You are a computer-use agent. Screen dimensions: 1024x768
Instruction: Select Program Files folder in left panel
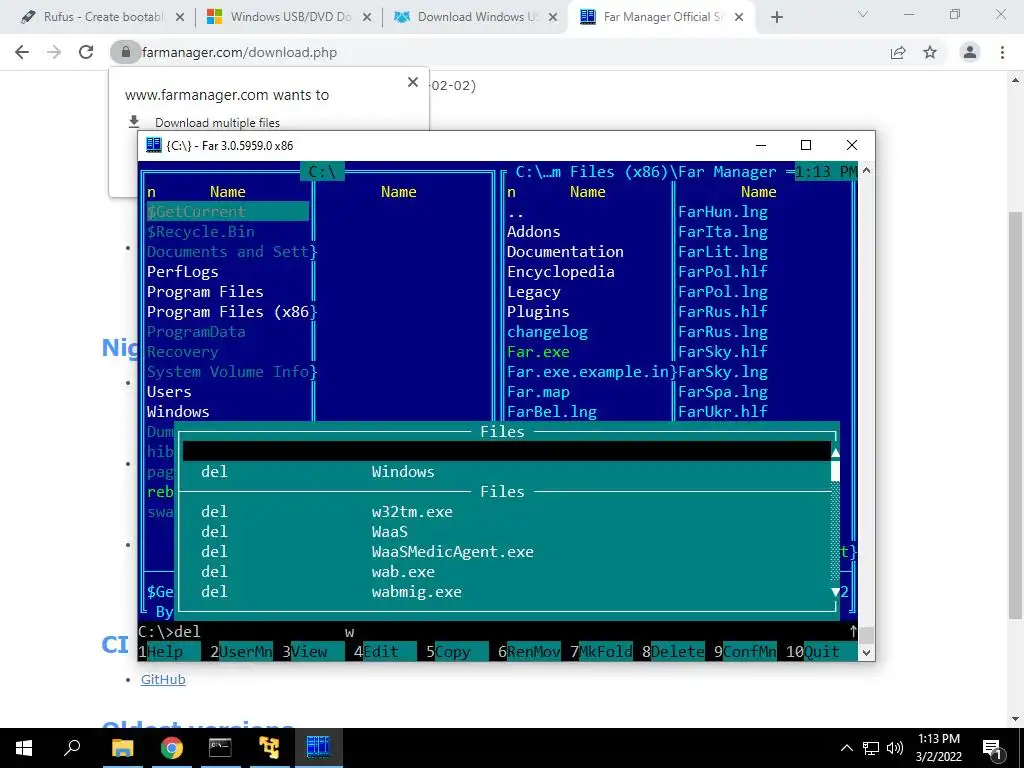205,292
